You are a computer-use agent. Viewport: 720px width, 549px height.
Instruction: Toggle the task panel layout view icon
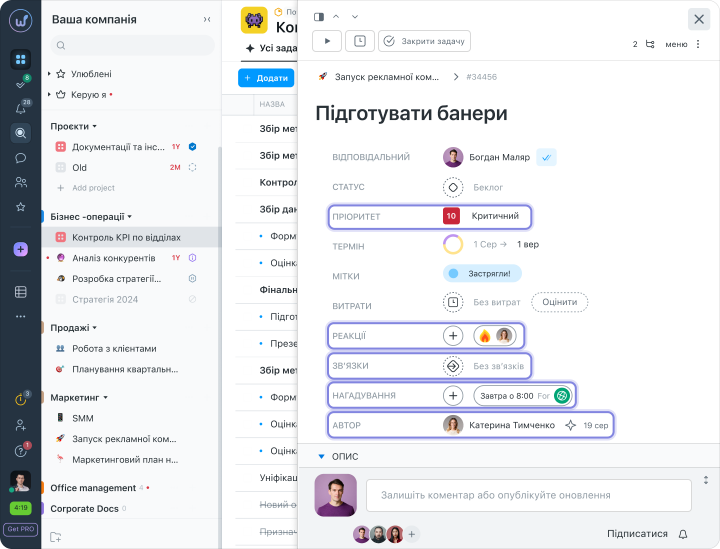319,17
